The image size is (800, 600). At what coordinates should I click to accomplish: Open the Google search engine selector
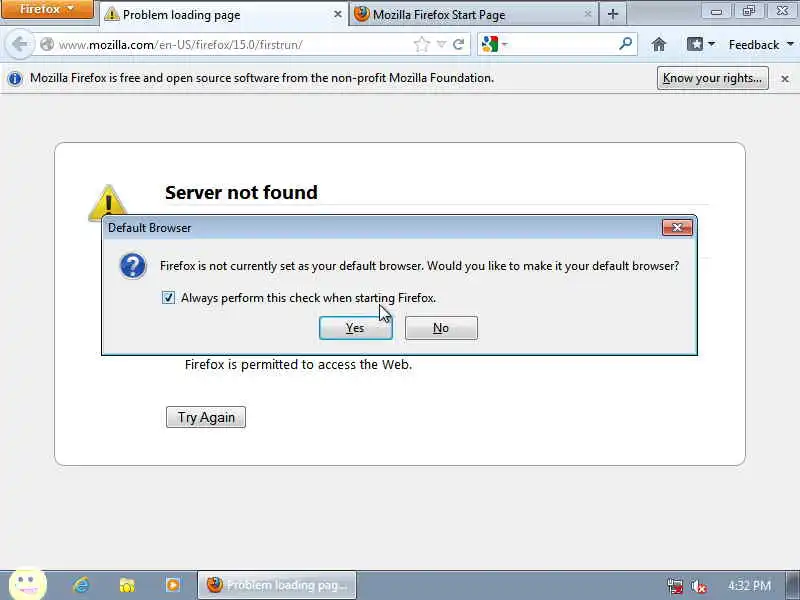[494, 44]
